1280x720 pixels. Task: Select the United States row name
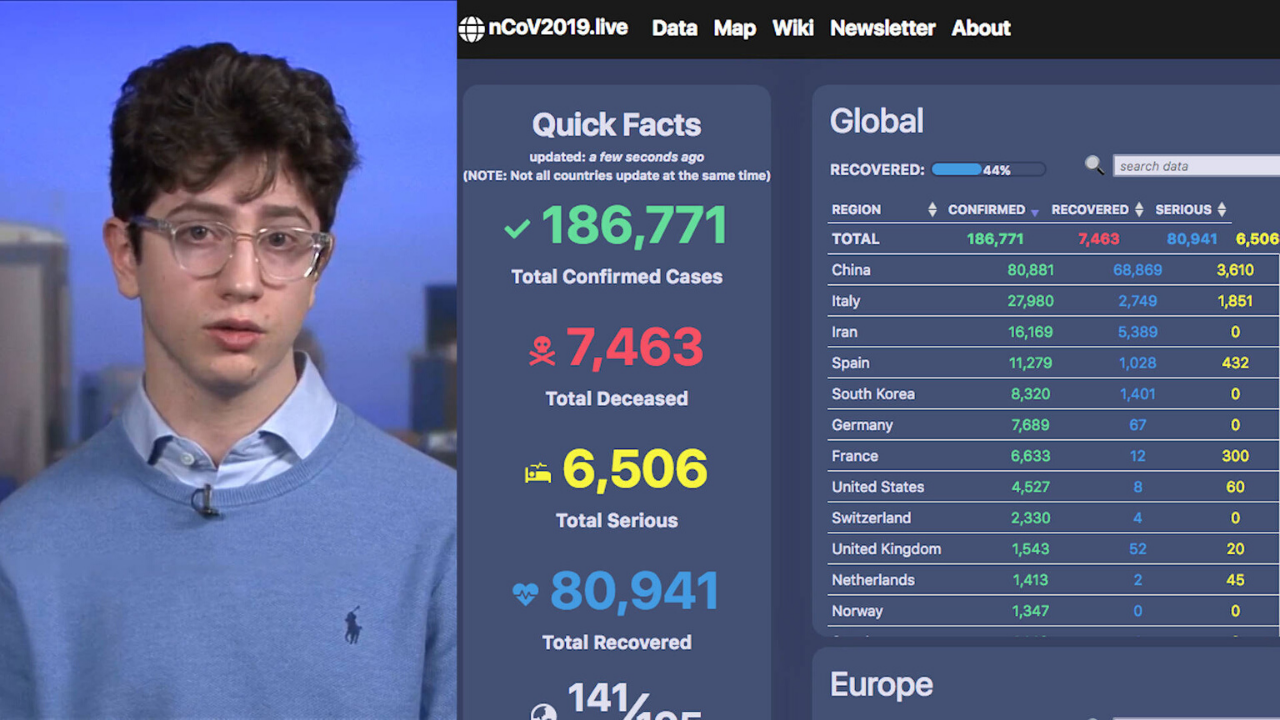(878, 487)
